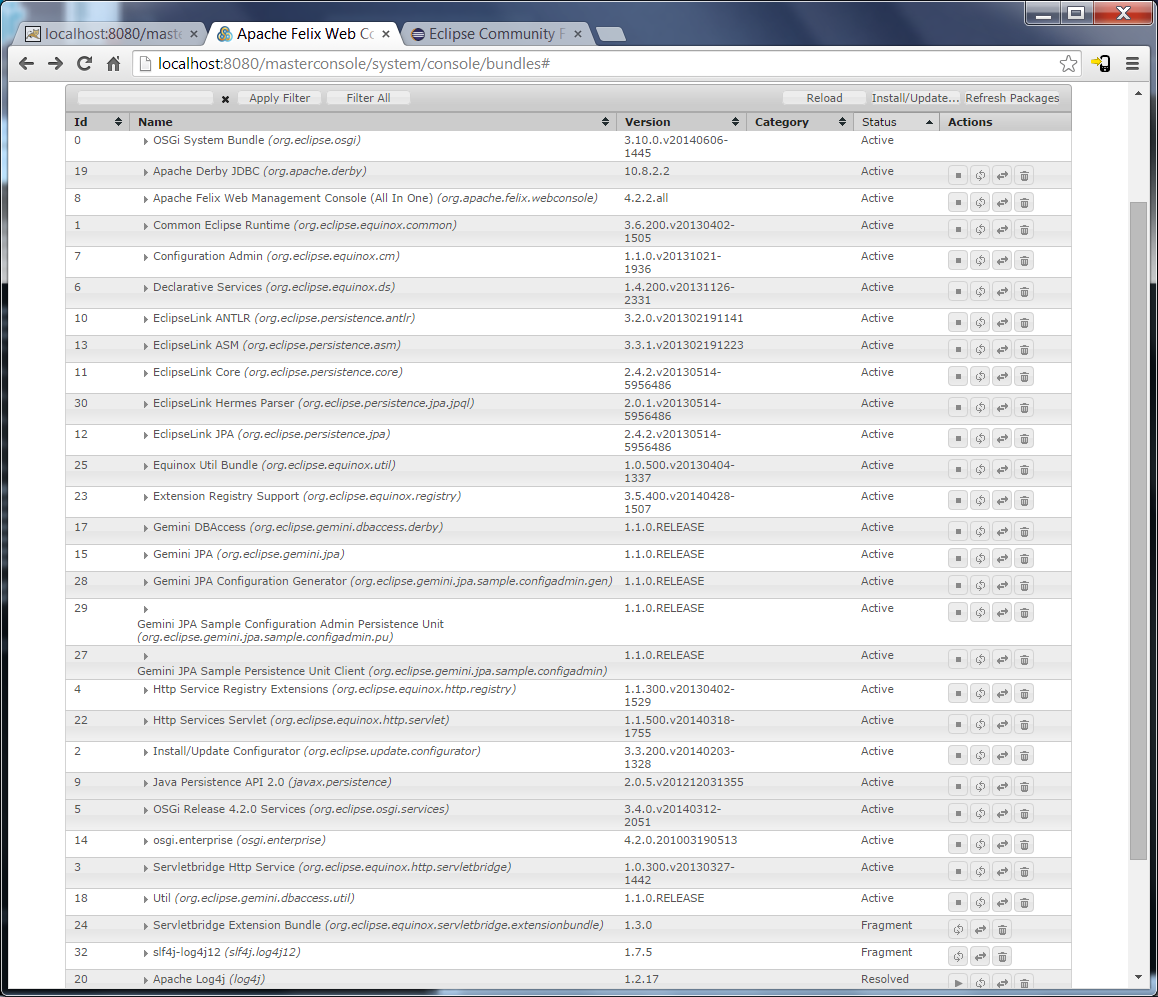Select the Apache Felix Web Console tab

(304, 34)
